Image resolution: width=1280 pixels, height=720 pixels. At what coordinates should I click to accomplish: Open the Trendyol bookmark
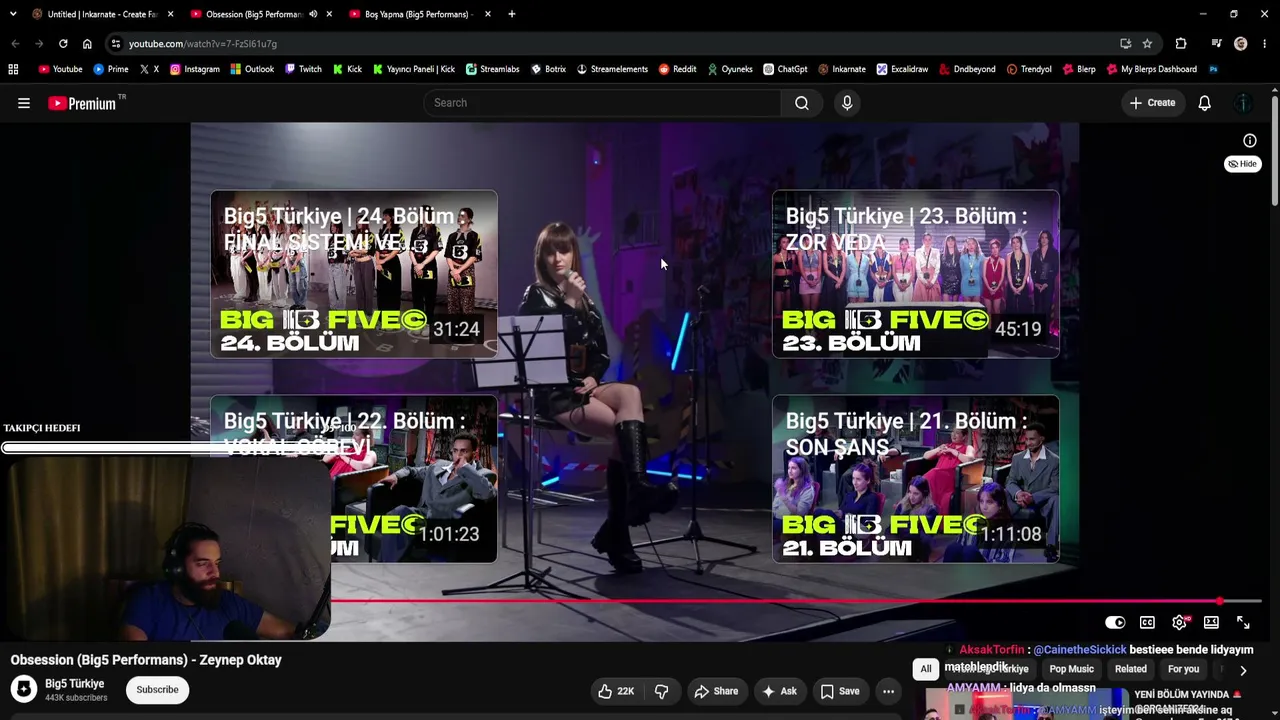1029,69
